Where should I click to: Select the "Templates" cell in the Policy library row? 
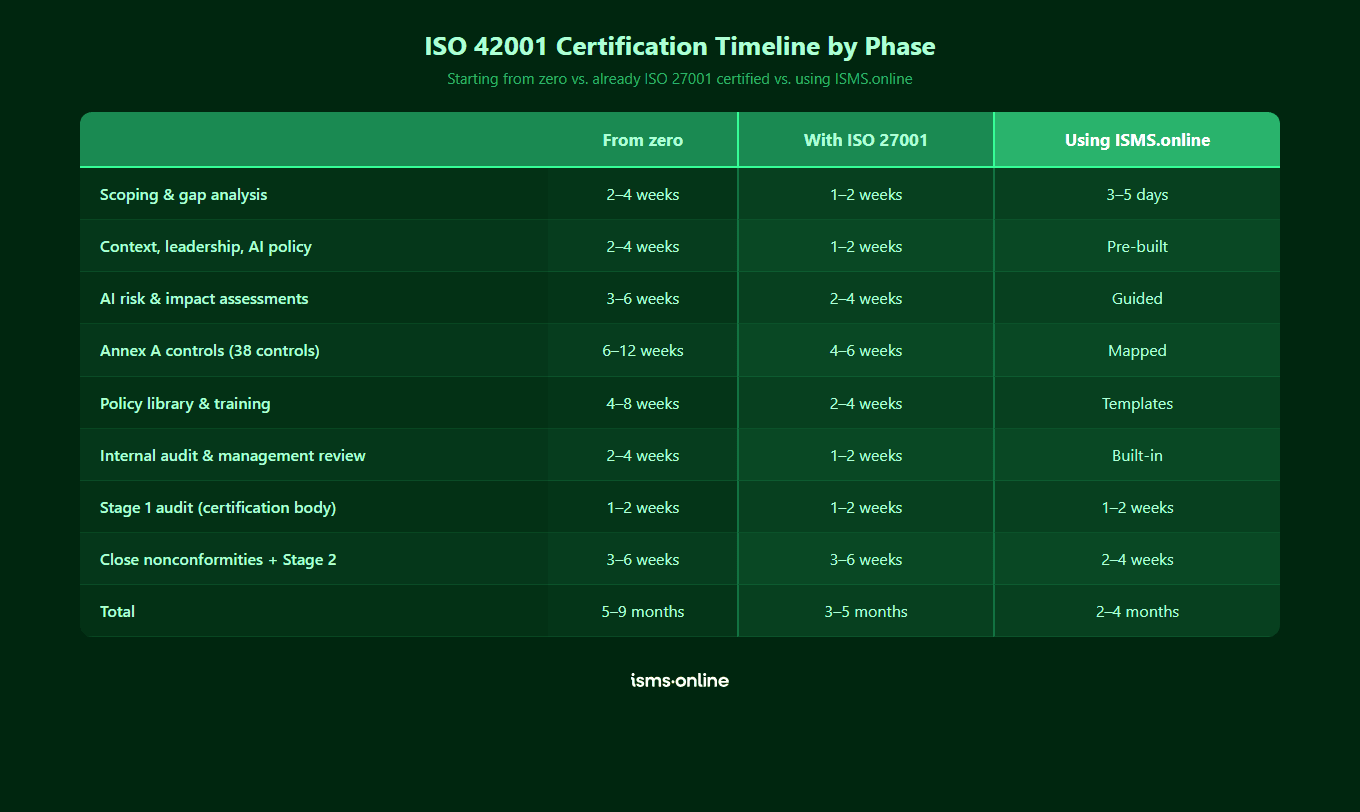coord(1136,403)
